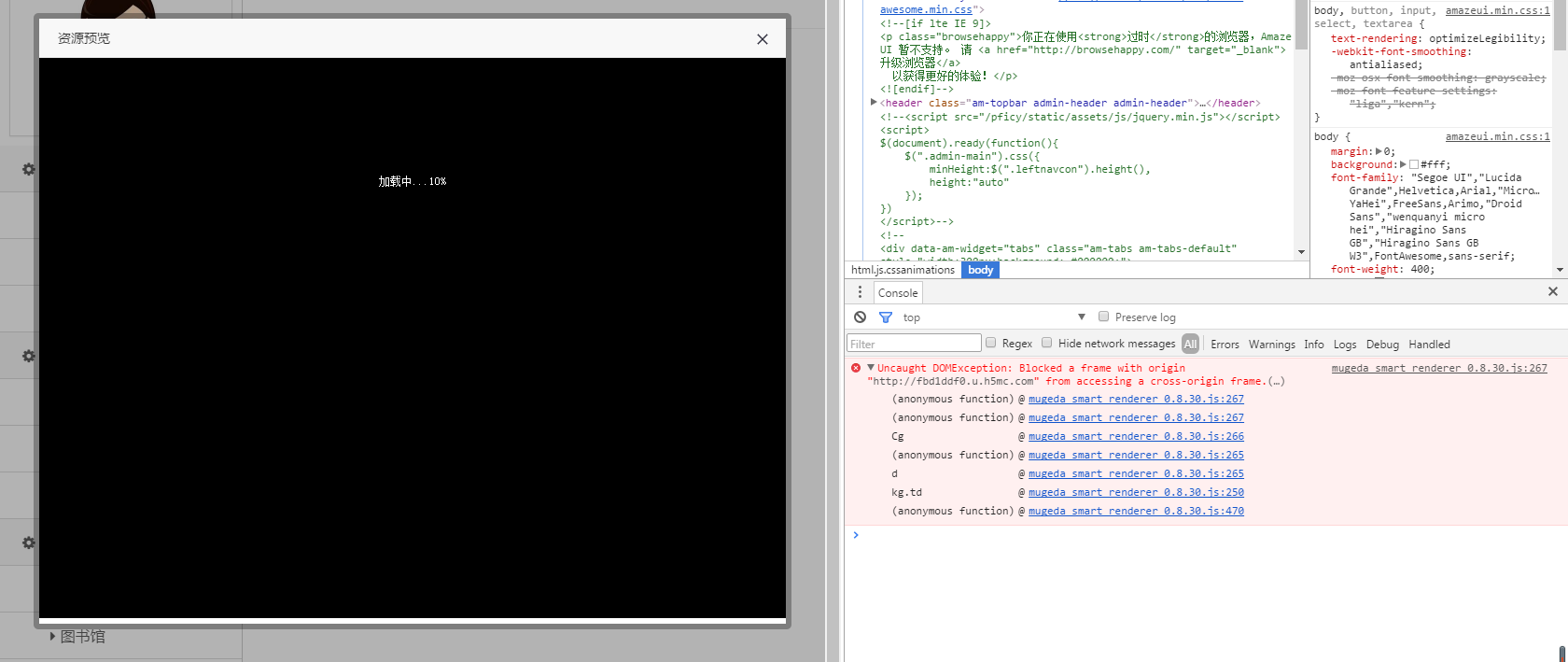Select the All log level filter
Viewport: 1568px width, 662px height.
tap(1190, 344)
